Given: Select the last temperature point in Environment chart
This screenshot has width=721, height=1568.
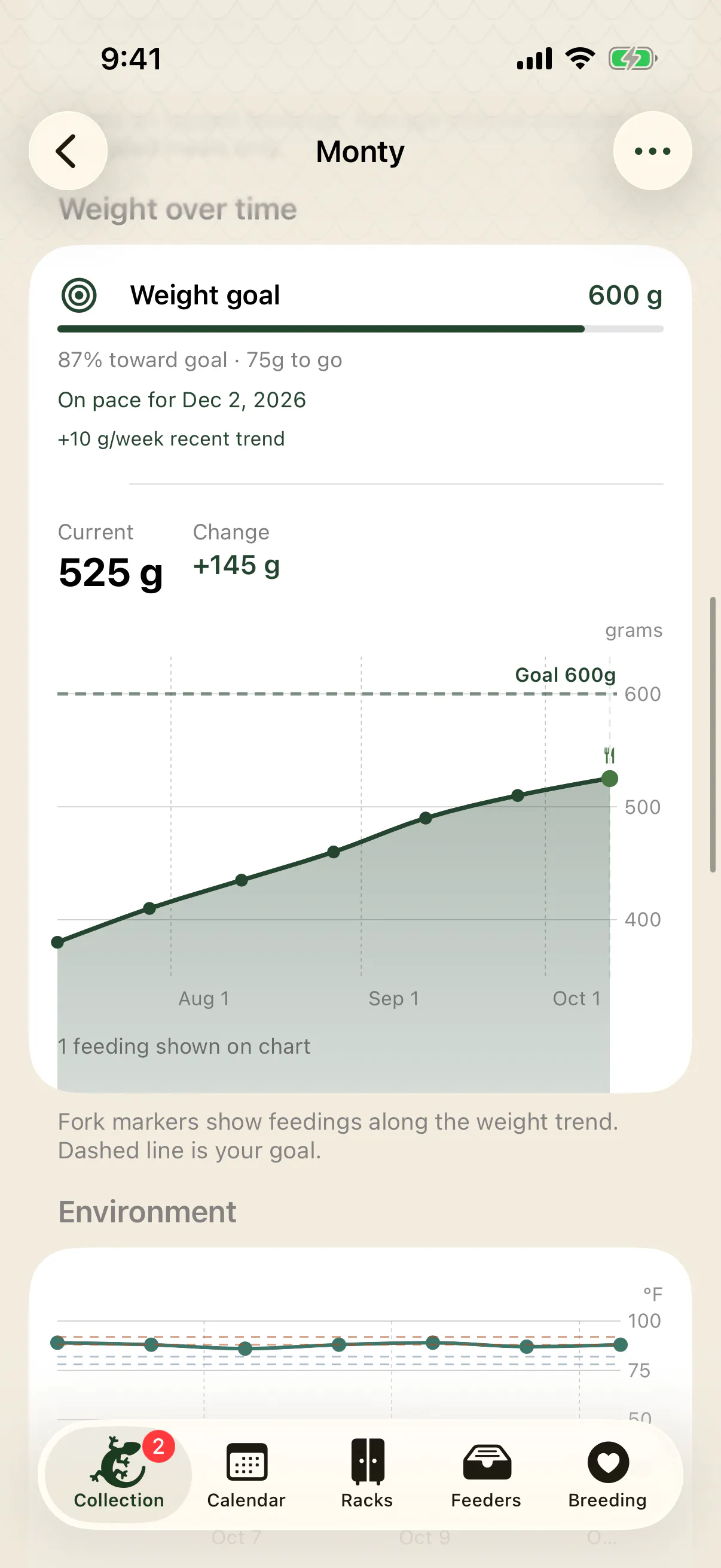Looking at the screenshot, I should [620, 1344].
